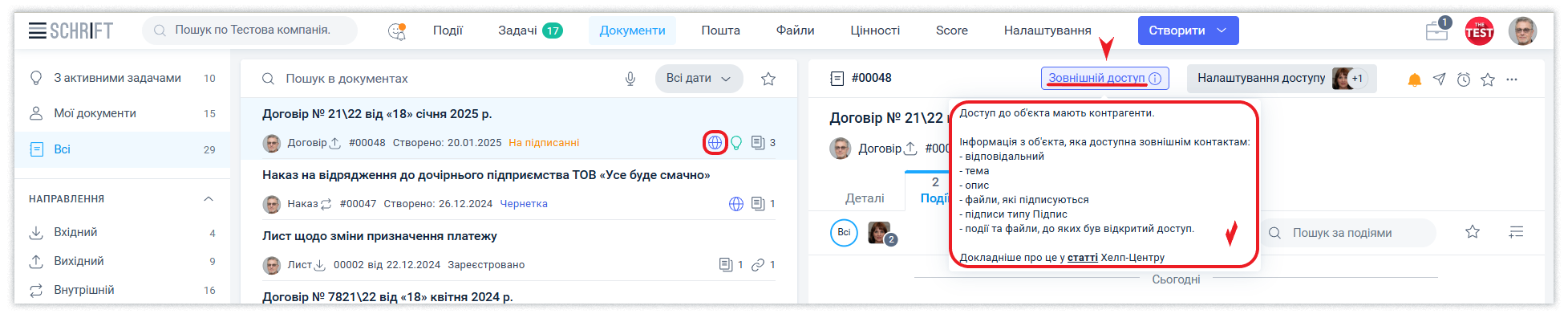Open the Пошта menu item
The image size is (1568, 318).
pos(720,31)
